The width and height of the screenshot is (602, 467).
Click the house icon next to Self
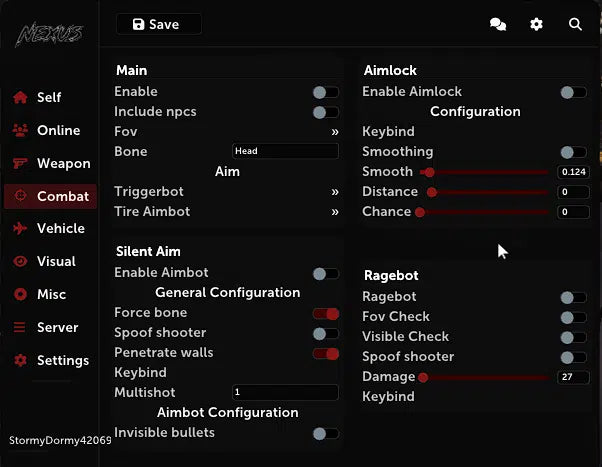pyautogui.click(x=19, y=98)
